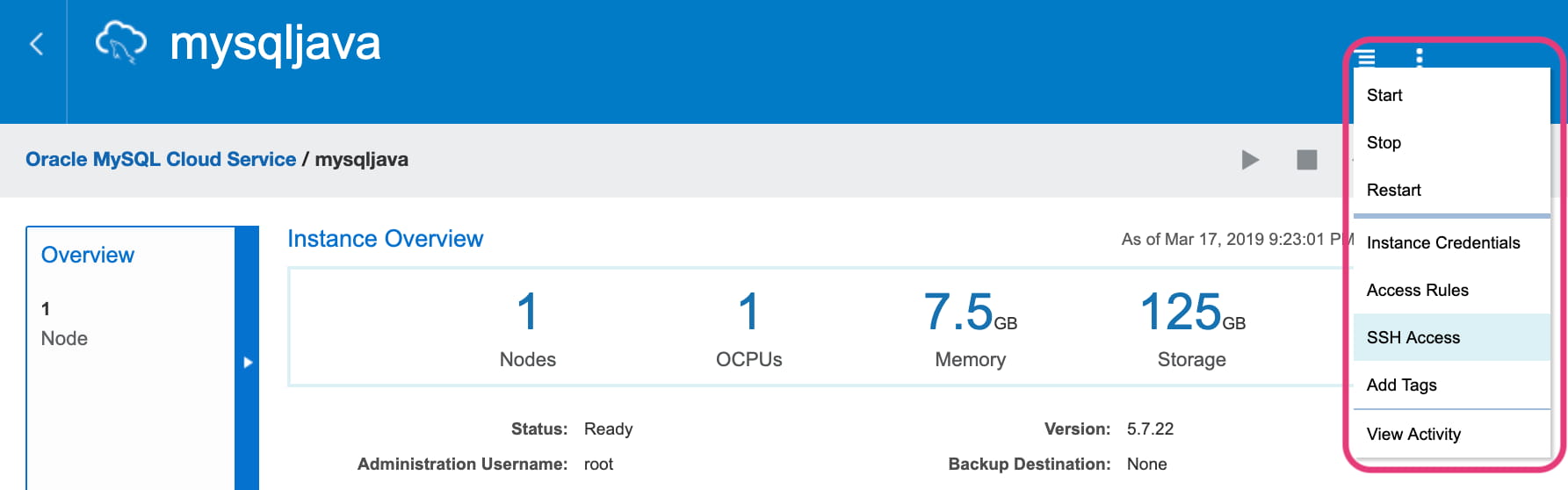Click the 1 OCPUs metric
The height and width of the screenshot is (490, 1568).
tap(748, 330)
